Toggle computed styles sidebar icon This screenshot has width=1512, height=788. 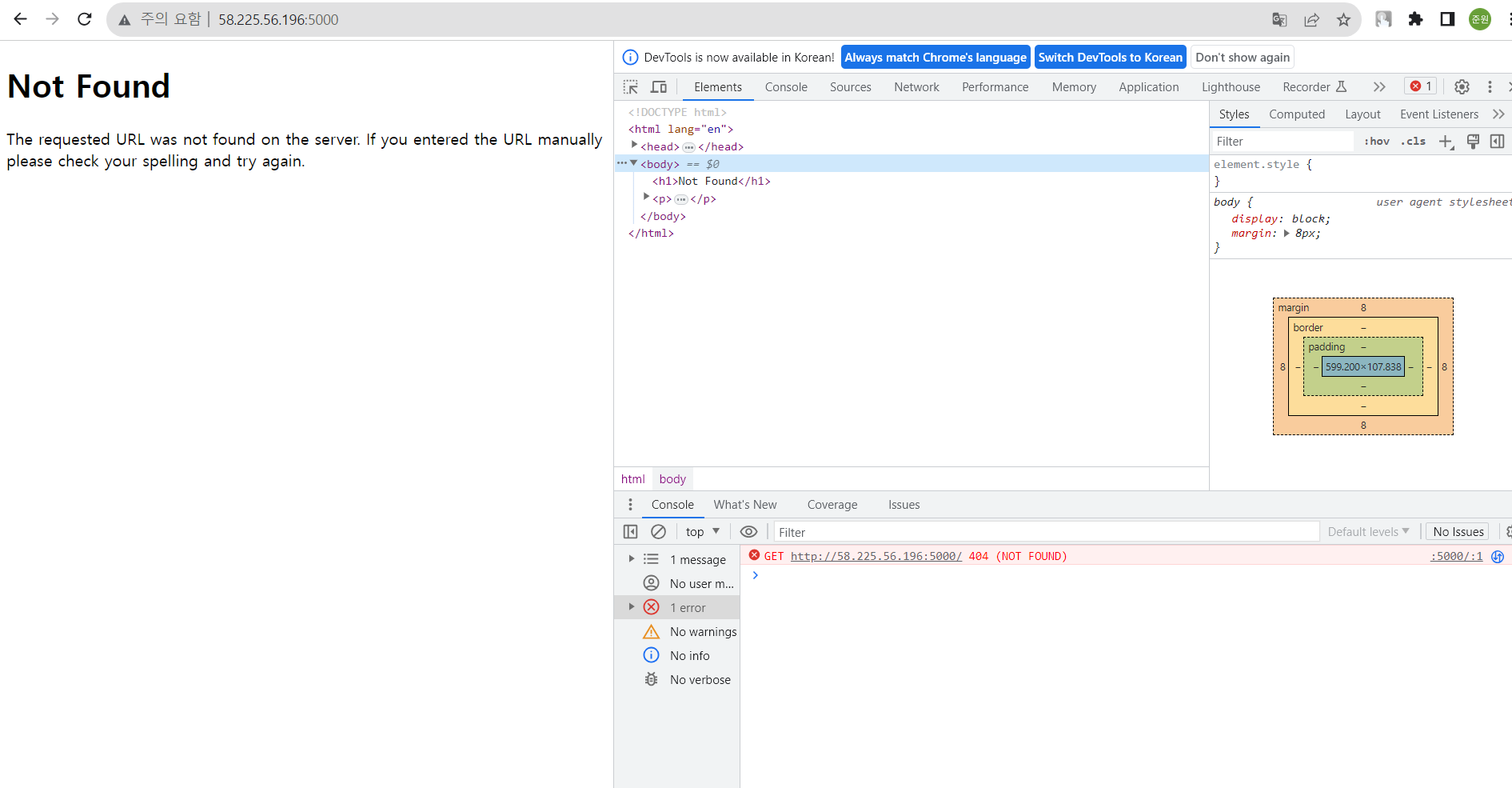pos(1497,142)
